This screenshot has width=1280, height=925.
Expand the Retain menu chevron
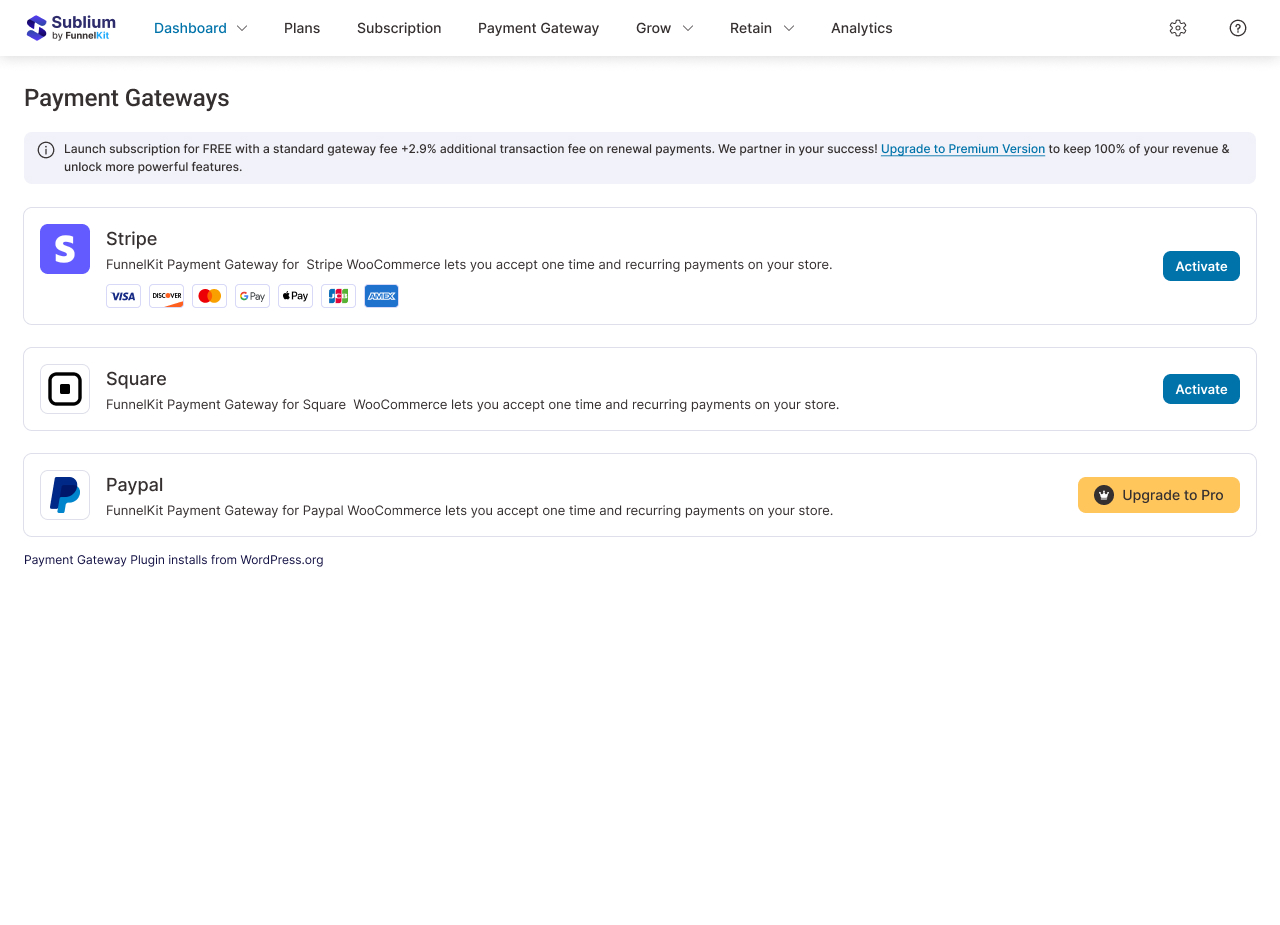789,28
